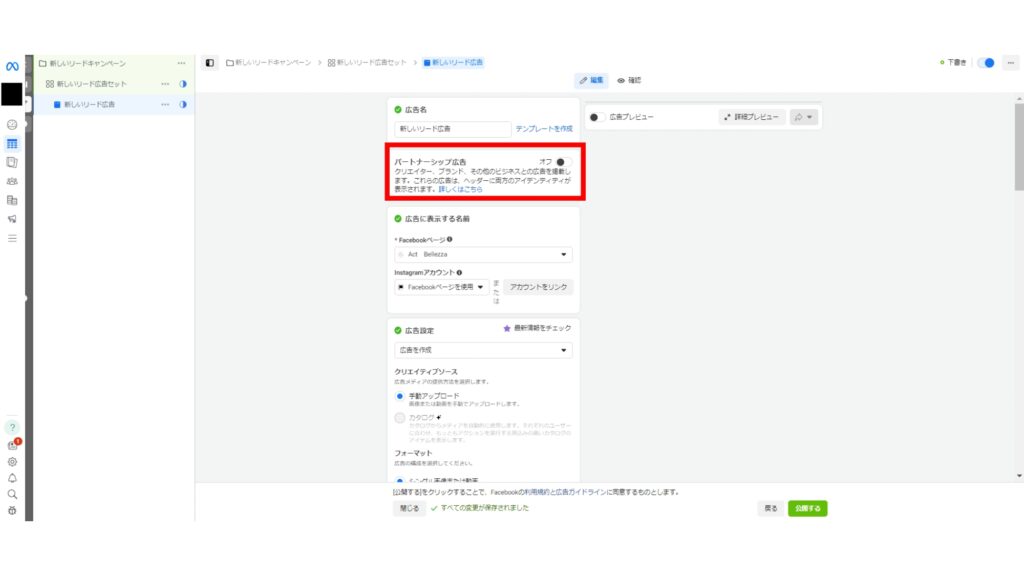The width and height of the screenshot is (1024, 576).
Task: Click the help question mark icon
Action: (x=12, y=446)
